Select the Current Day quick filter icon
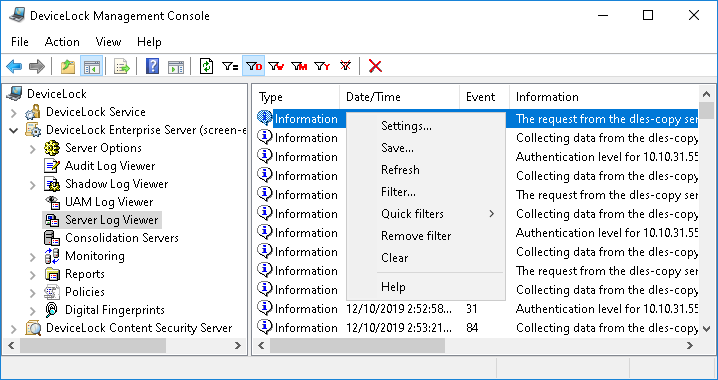718x380 pixels. (253, 66)
